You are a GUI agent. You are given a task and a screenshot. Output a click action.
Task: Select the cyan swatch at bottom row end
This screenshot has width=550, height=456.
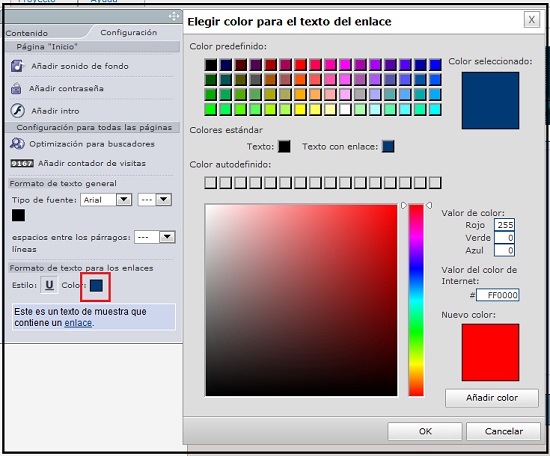pos(435,109)
